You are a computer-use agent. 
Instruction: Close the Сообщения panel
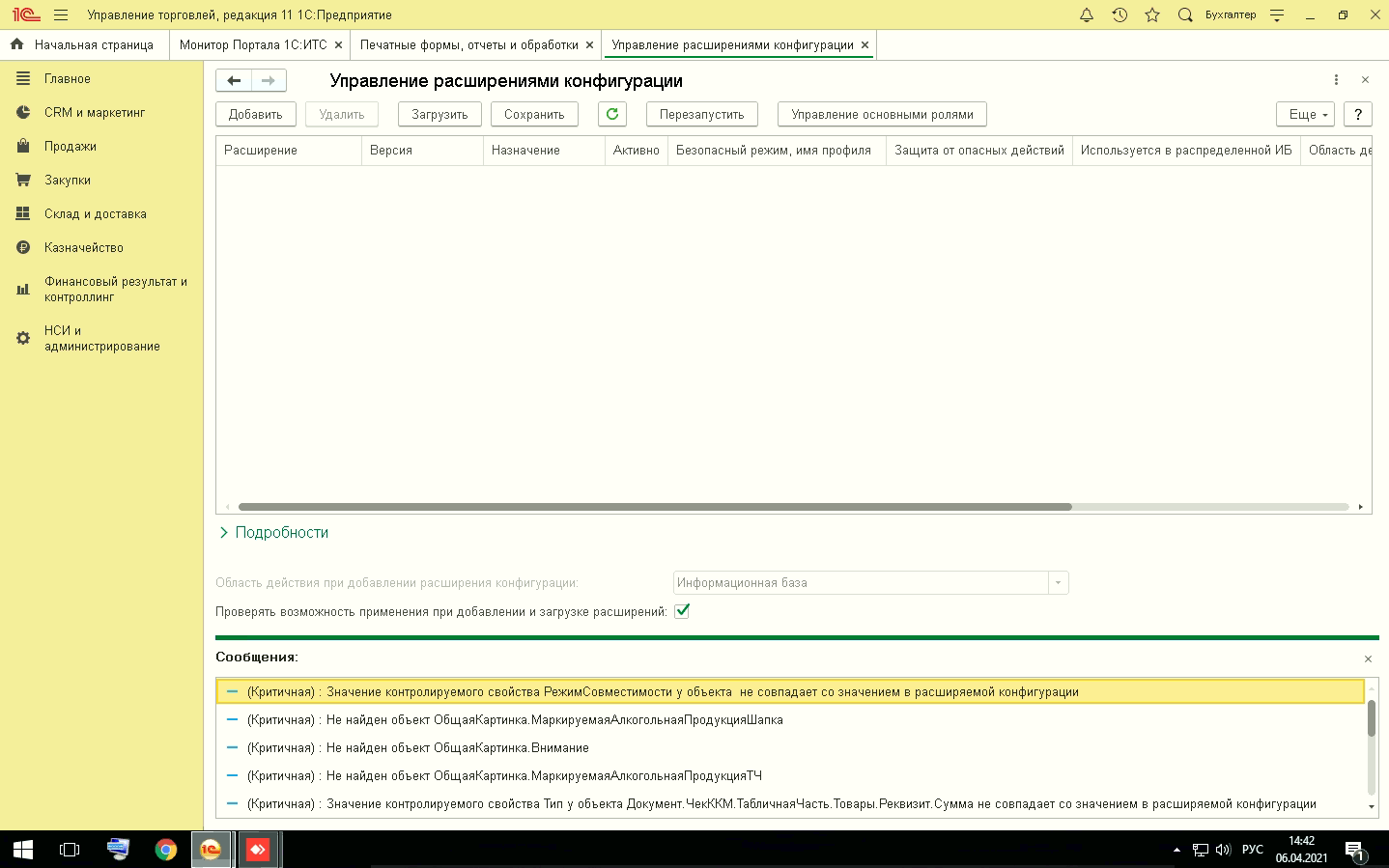pyautogui.click(x=1368, y=658)
